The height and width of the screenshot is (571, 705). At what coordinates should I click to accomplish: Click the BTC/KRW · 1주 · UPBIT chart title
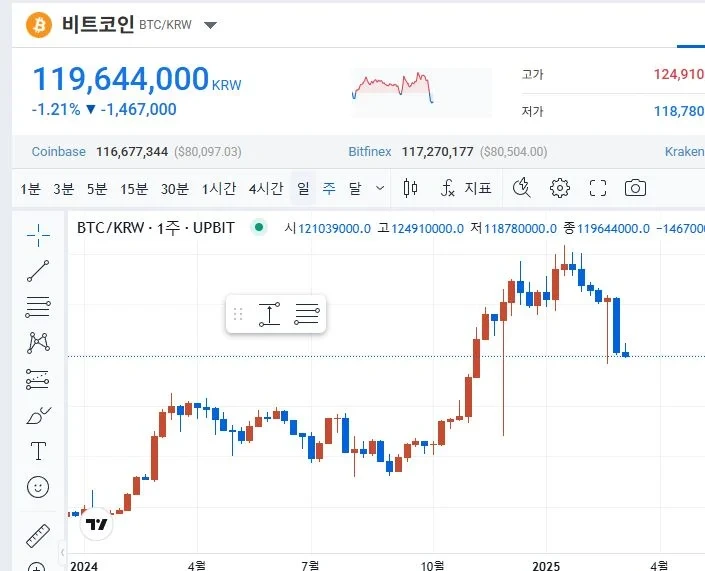click(156, 228)
